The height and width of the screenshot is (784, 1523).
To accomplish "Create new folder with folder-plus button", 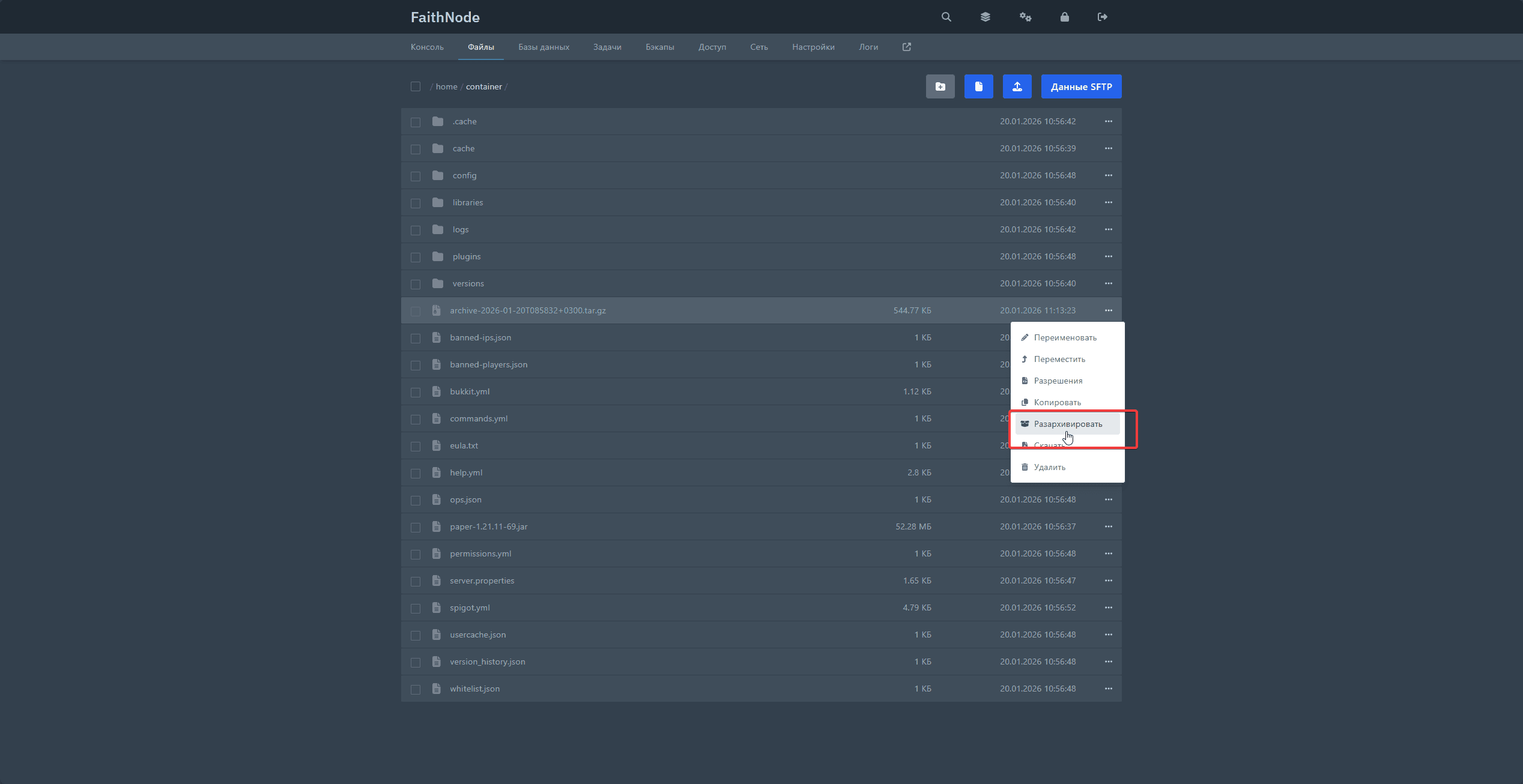I will click(940, 86).
